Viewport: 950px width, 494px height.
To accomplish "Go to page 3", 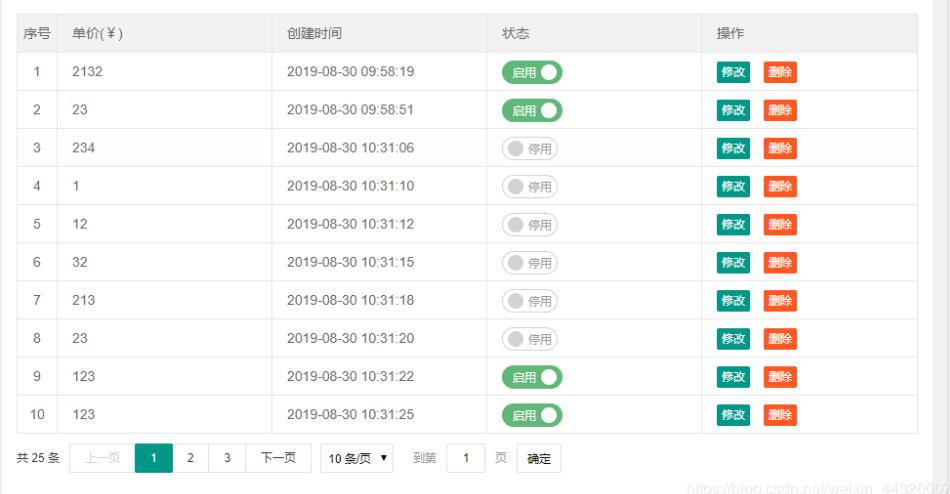I will 227,458.
